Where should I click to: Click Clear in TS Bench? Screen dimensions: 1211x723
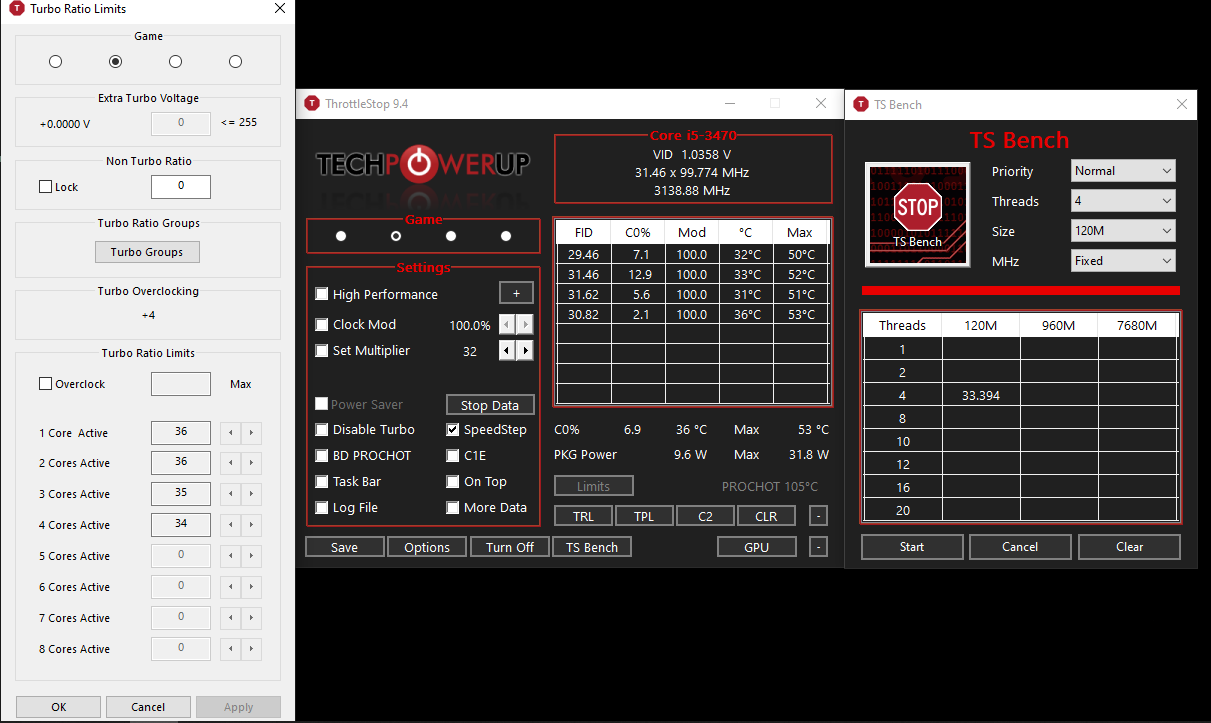[x=1130, y=547]
